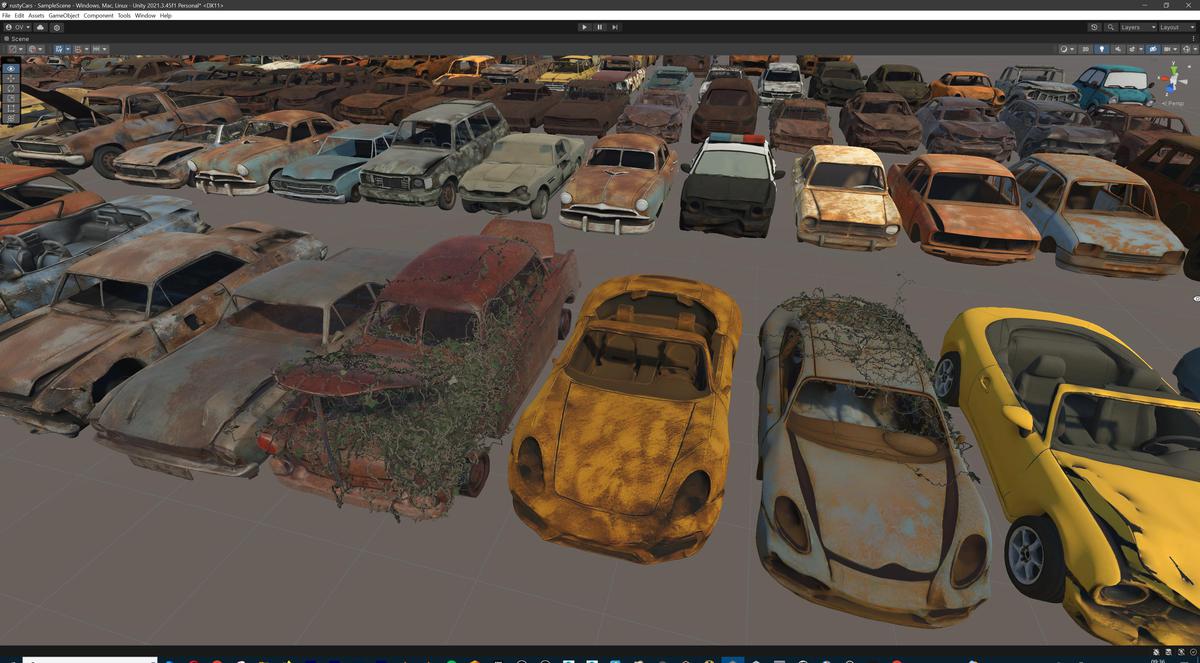Click the scene view camera settings icon
Image resolution: width=1200 pixels, height=663 pixels.
(1153, 49)
